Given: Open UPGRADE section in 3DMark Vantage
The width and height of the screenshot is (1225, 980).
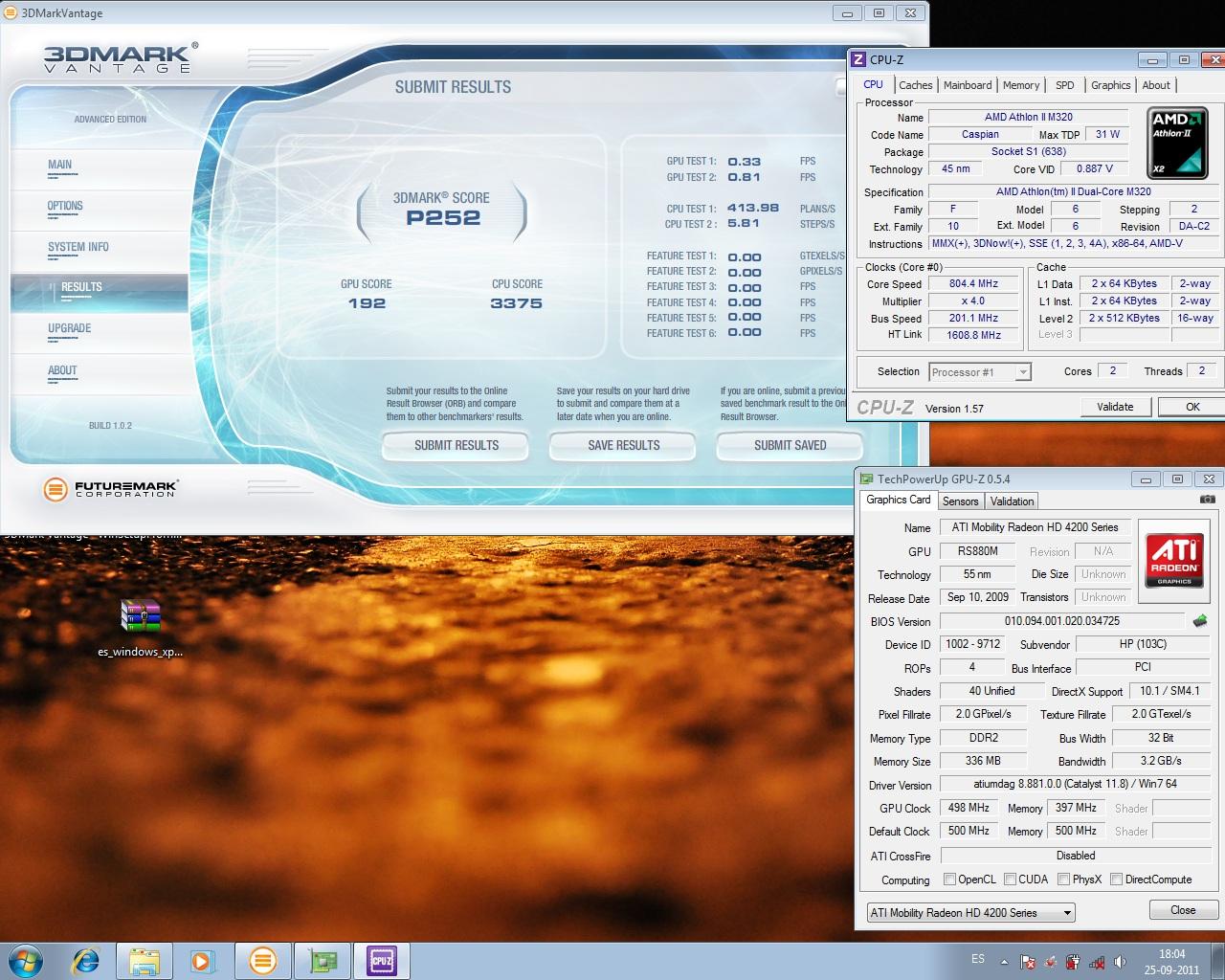Looking at the screenshot, I should point(69,329).
